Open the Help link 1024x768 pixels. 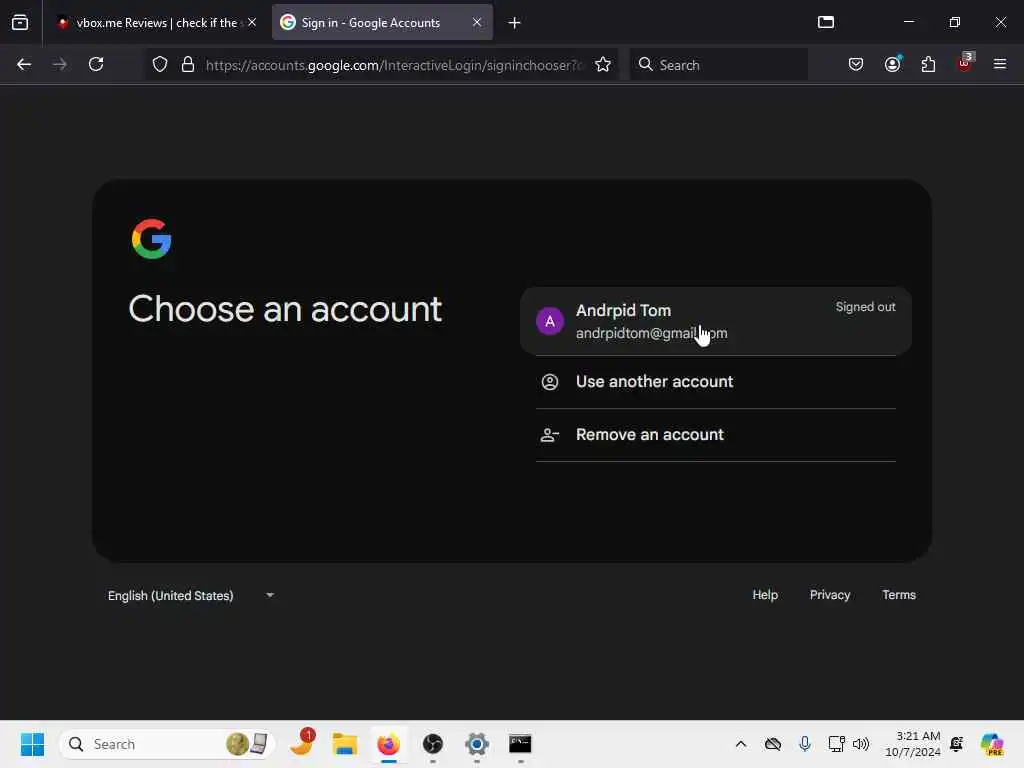point(765,595)
